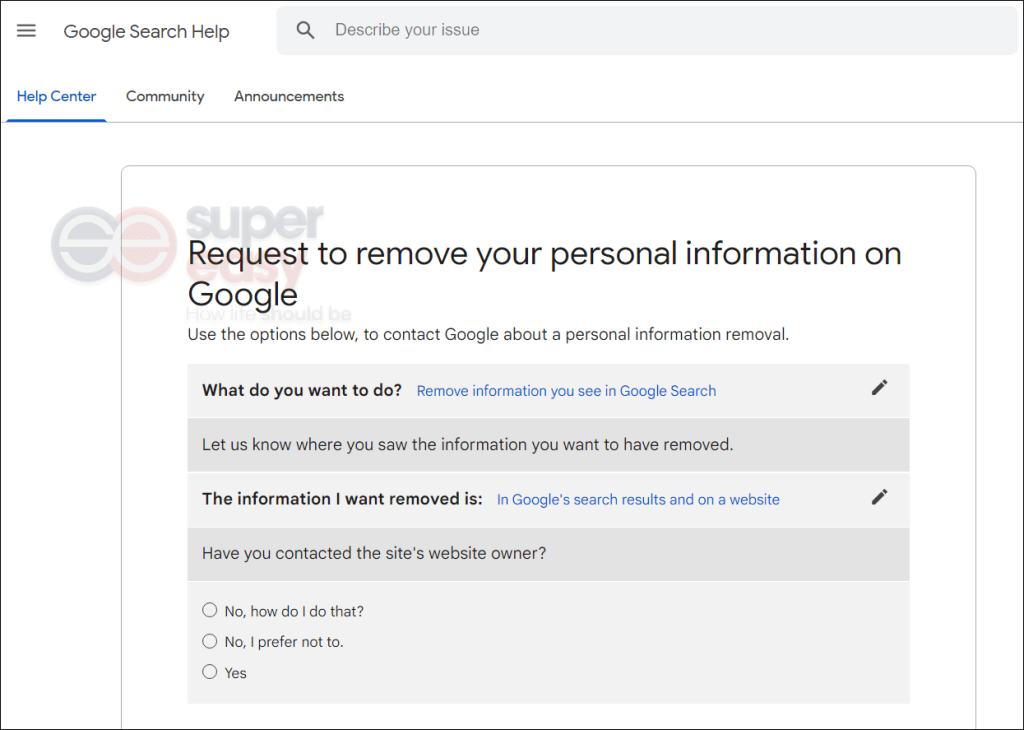Click the 'Let us know where you saw' text
1024x730 pixels.
coord(468,445)
